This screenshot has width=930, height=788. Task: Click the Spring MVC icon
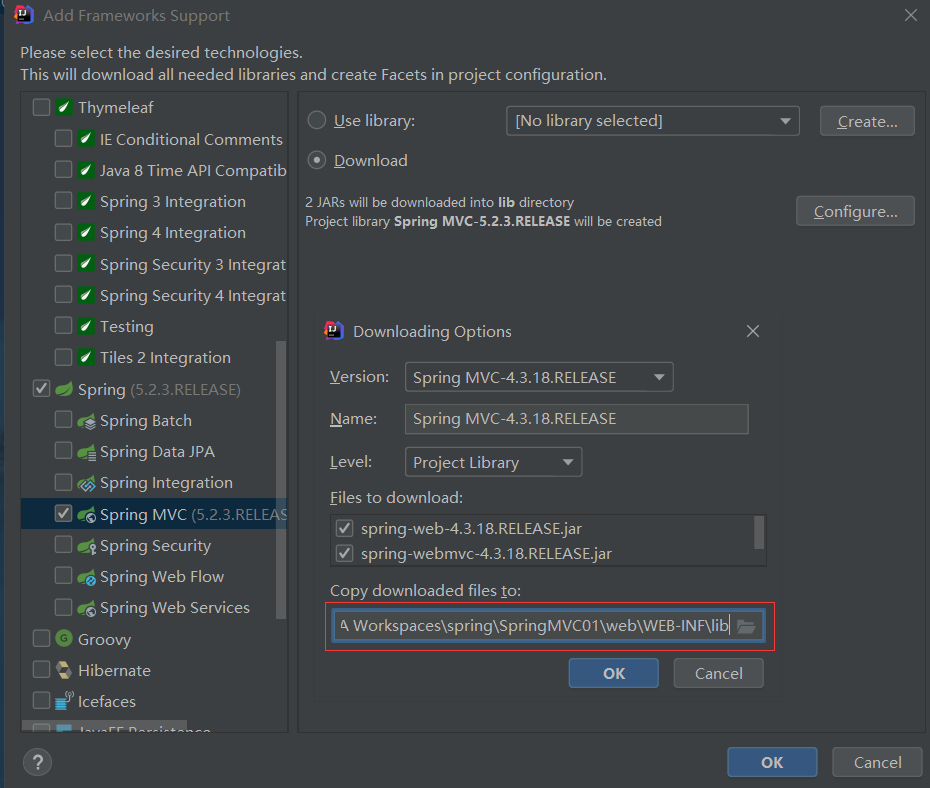(x=87, y=515)
